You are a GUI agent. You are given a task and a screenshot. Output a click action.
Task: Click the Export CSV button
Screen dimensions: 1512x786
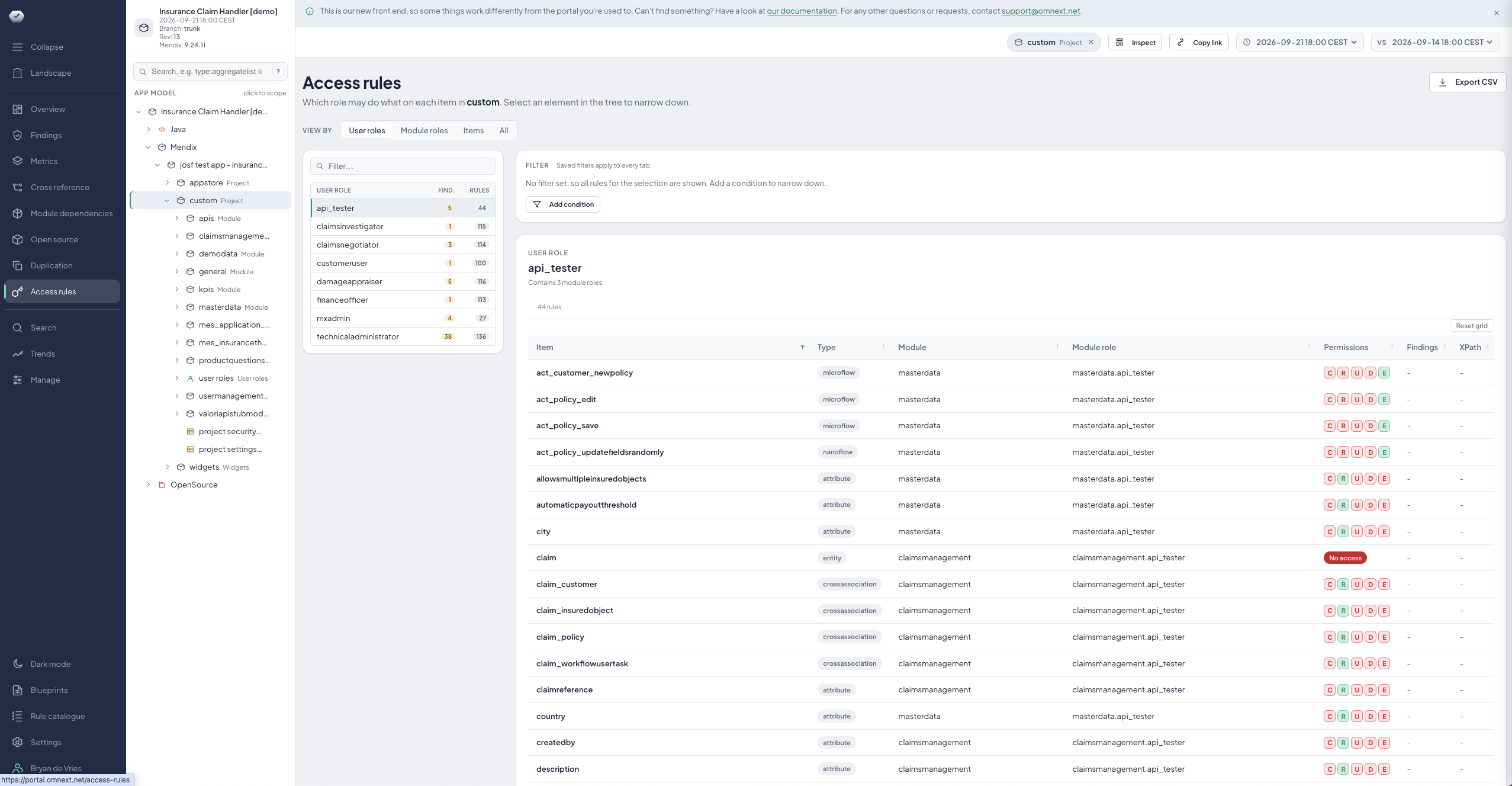click(x=1467, y=82)
